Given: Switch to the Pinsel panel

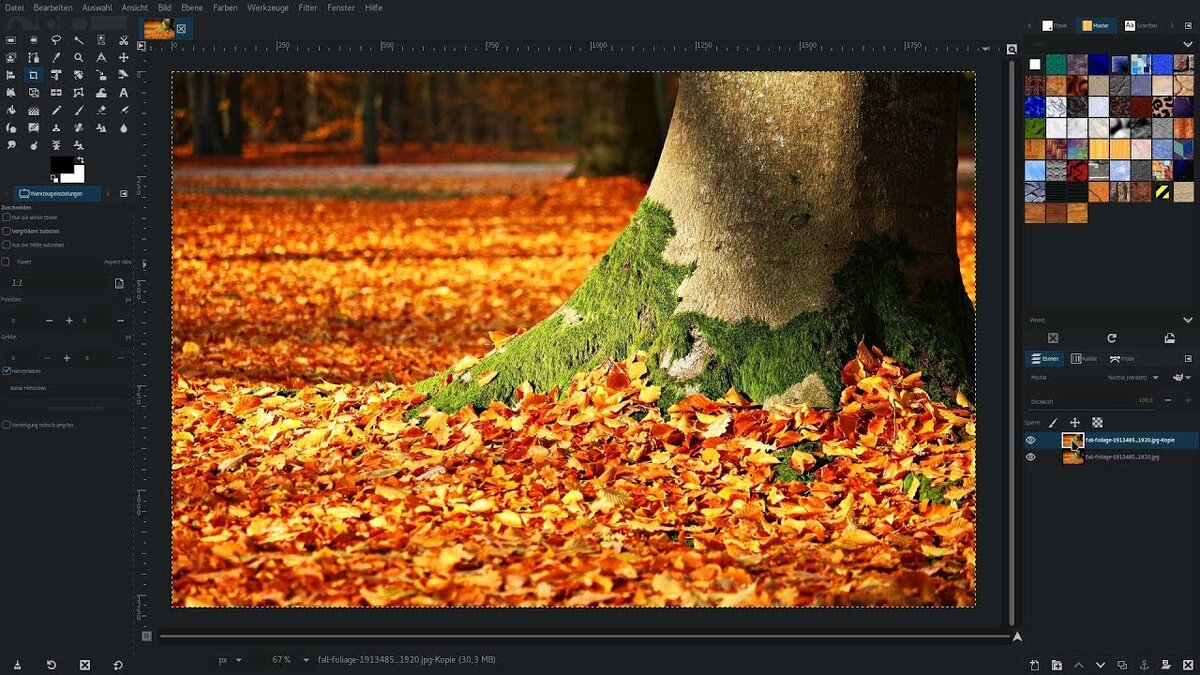Looking at the screenshot, I should tap(1052, 25).
